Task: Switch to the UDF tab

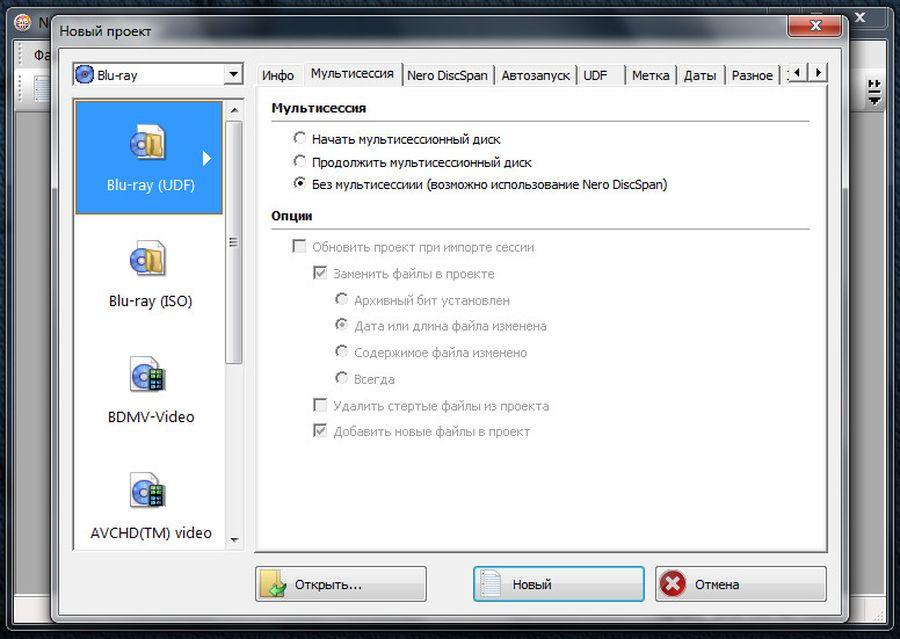Action: pyautogui.click(x=596, y=74)
